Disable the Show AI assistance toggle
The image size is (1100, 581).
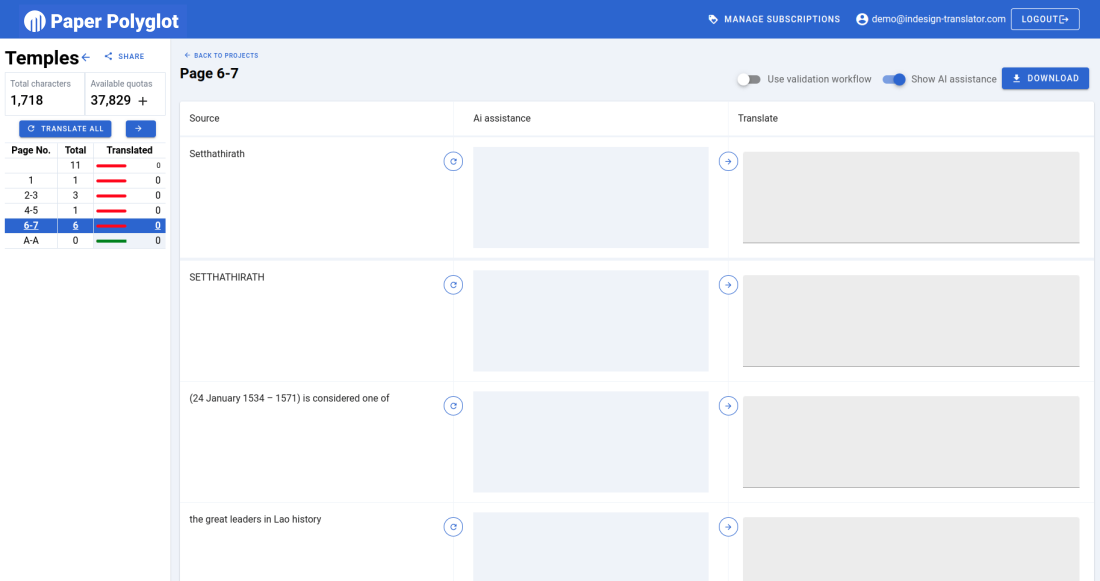coord(894,79)
